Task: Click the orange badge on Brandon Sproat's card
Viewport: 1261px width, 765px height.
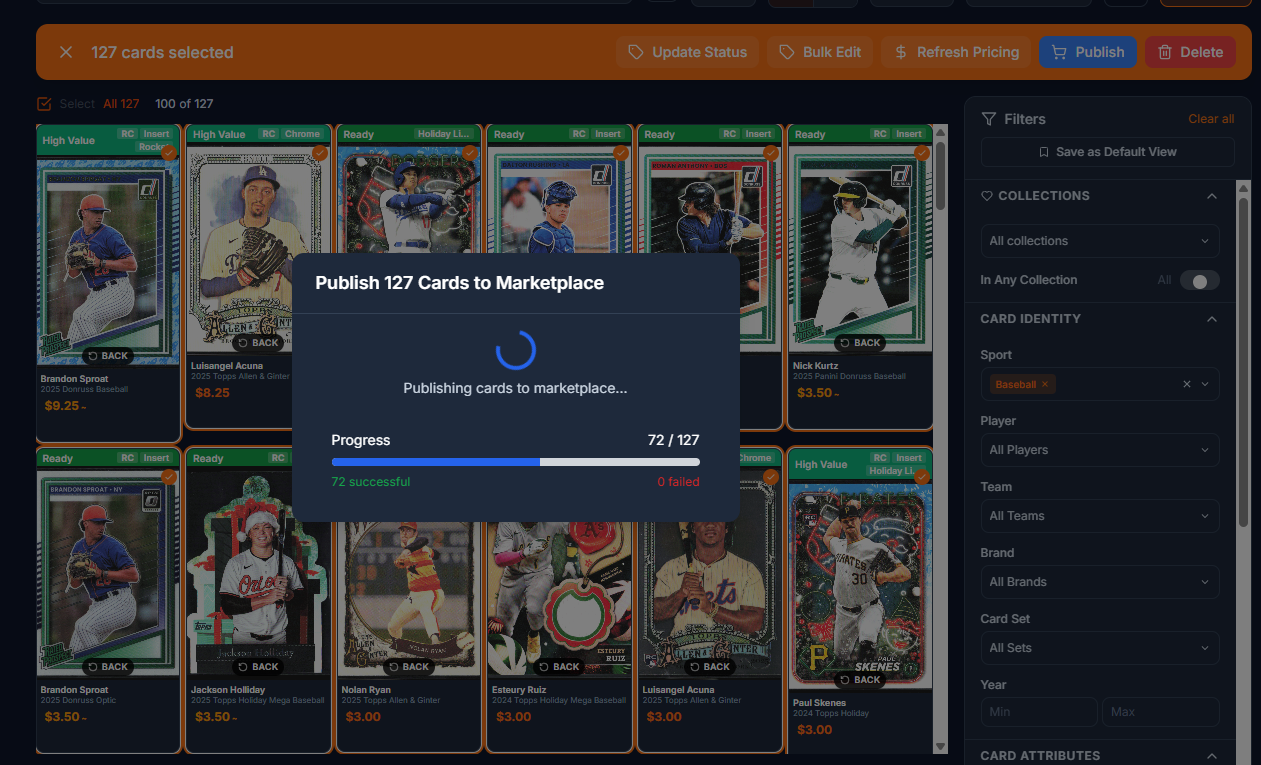Action: (x=169, y=152)
